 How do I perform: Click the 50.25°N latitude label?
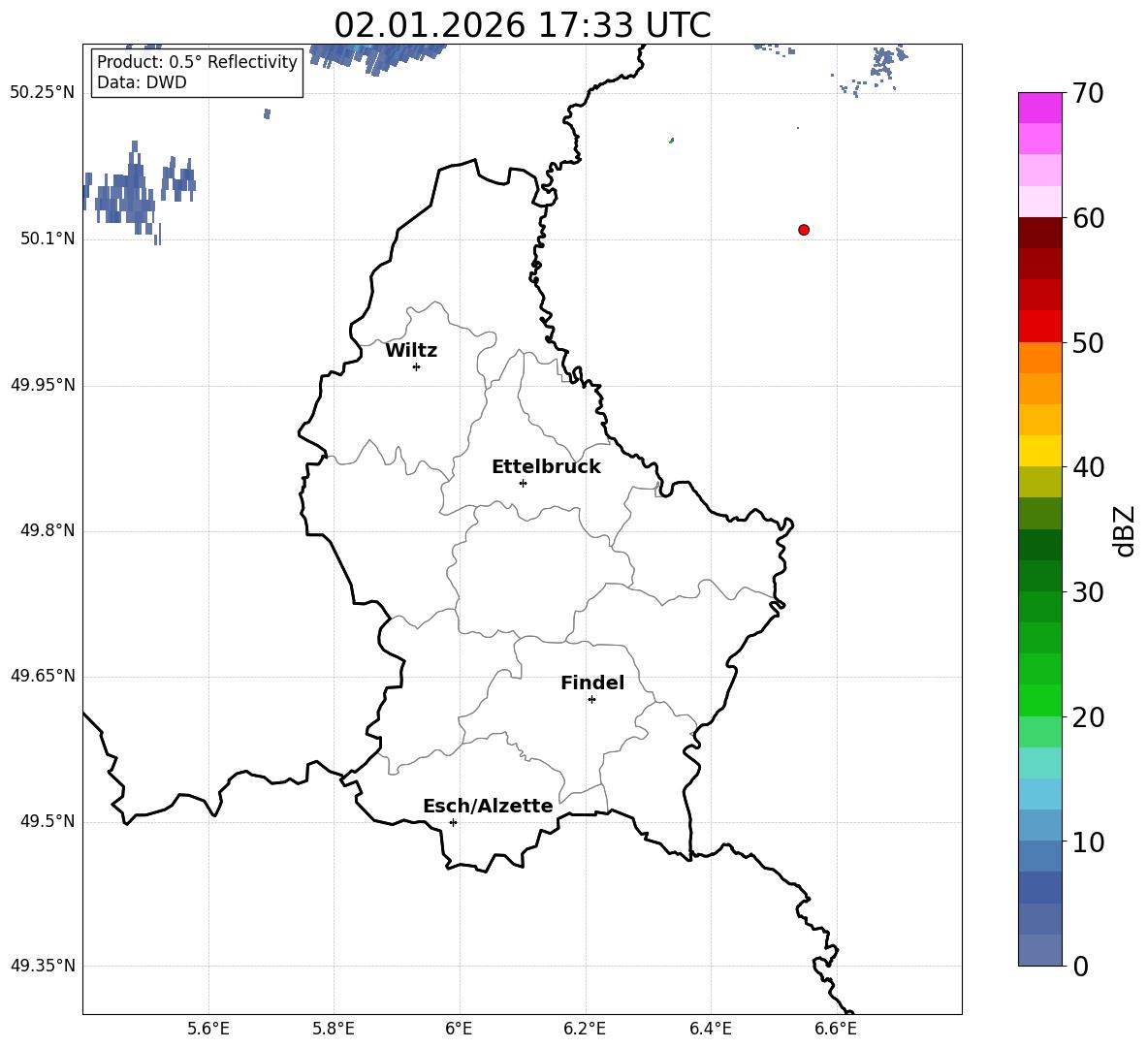[43, 93]
